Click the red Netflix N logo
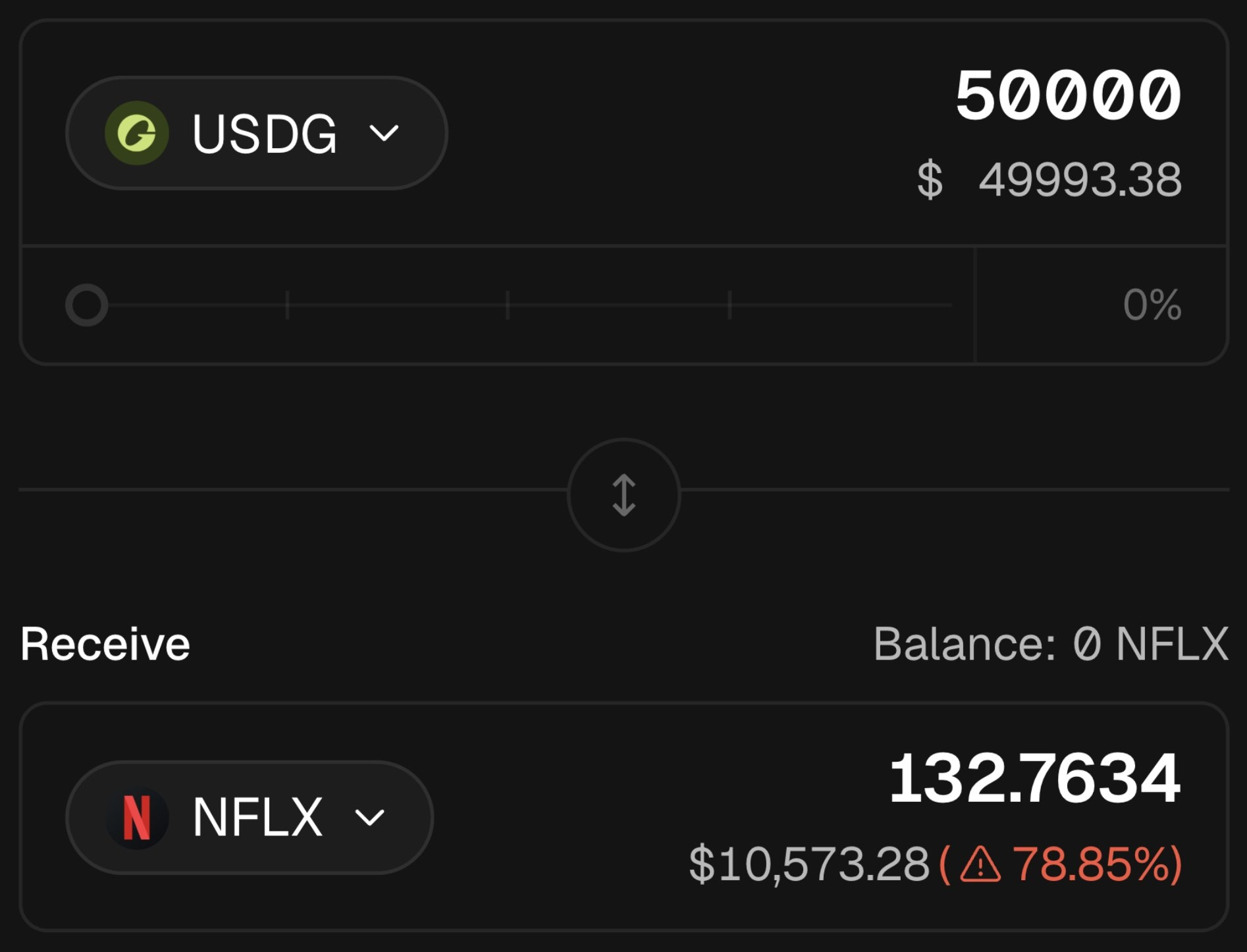The width and height of the screenshot is (1247, 952). coord(137,818)
